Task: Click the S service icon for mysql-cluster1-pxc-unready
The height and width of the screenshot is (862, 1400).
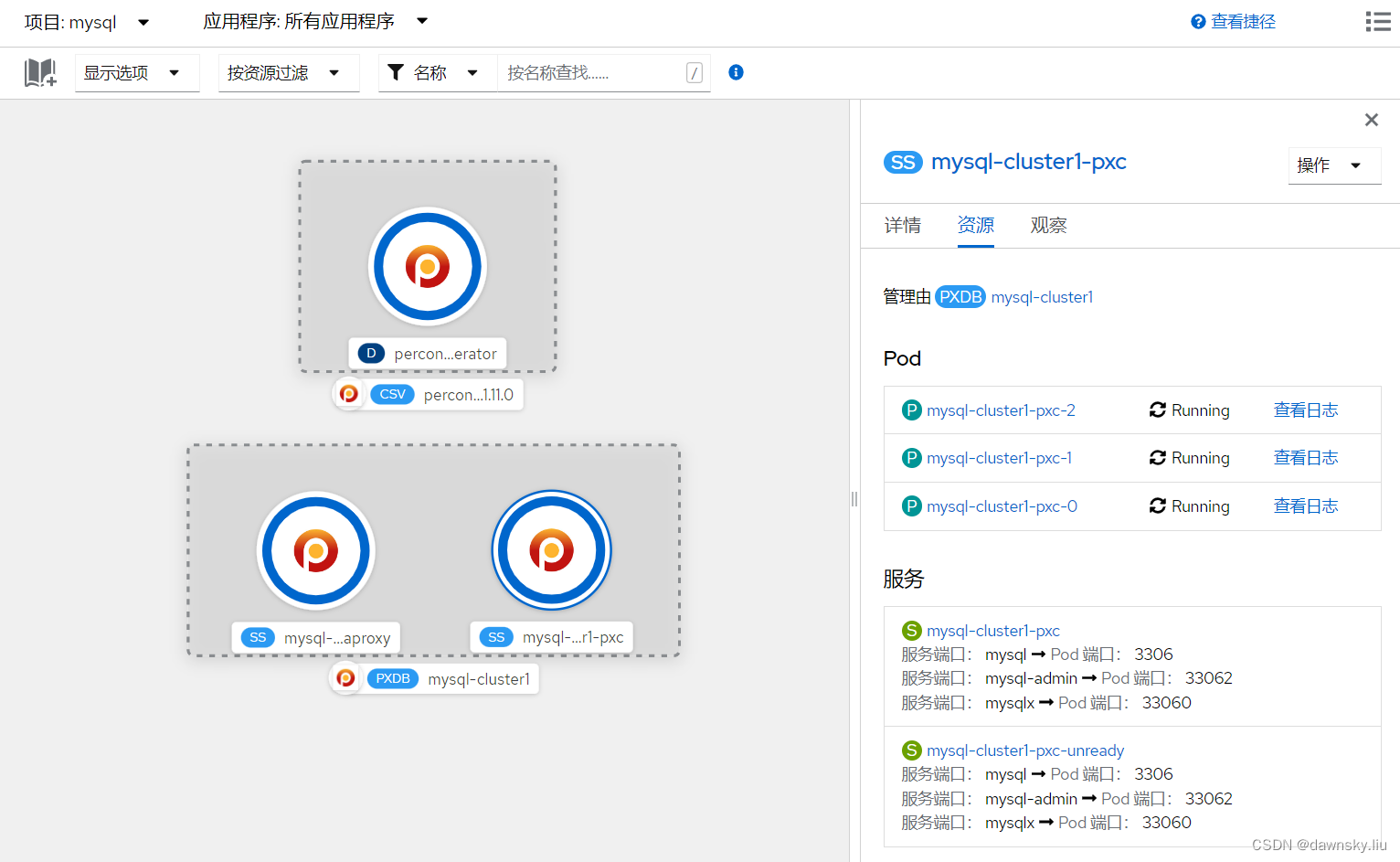Action: [912, 750]
